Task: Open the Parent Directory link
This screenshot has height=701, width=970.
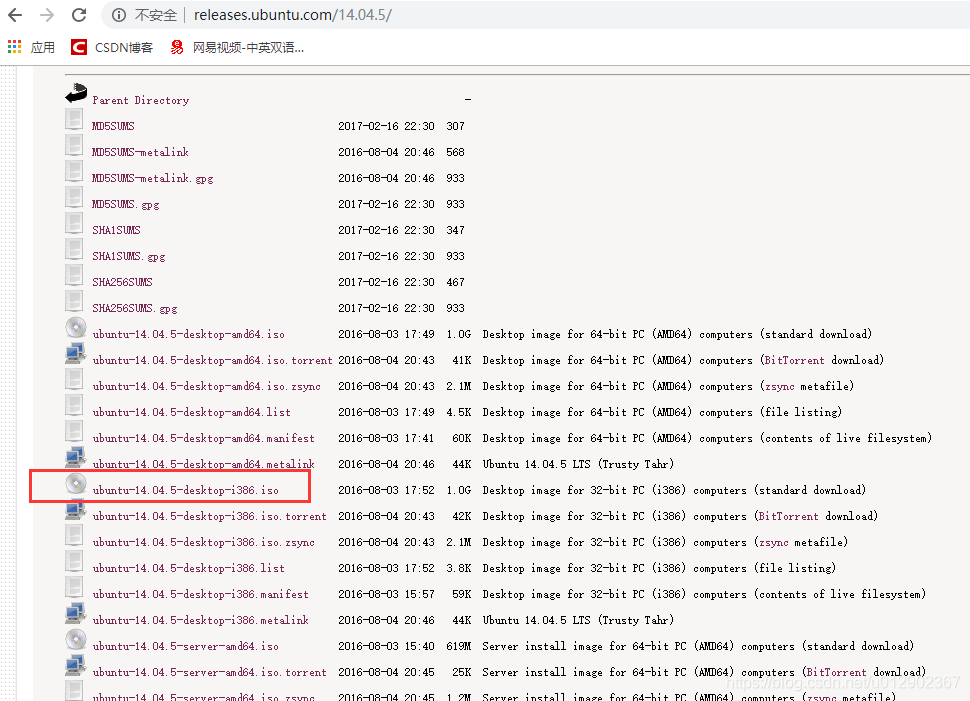Action: click(x=140, y=100)
